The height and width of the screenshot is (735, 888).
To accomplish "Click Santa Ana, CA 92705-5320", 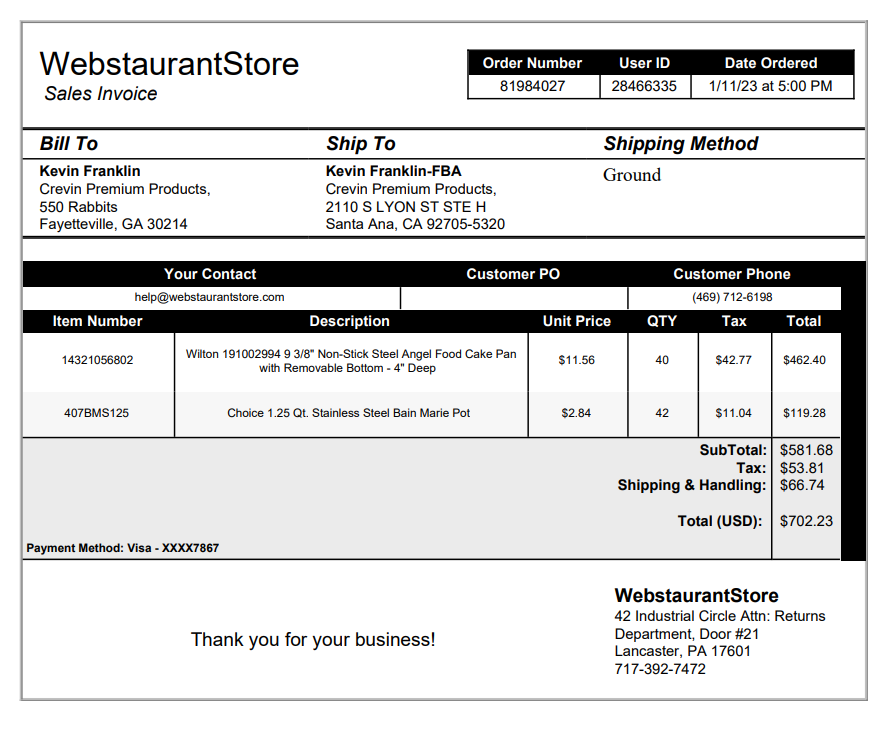I will pyautogui.click(x=415, y=224).
